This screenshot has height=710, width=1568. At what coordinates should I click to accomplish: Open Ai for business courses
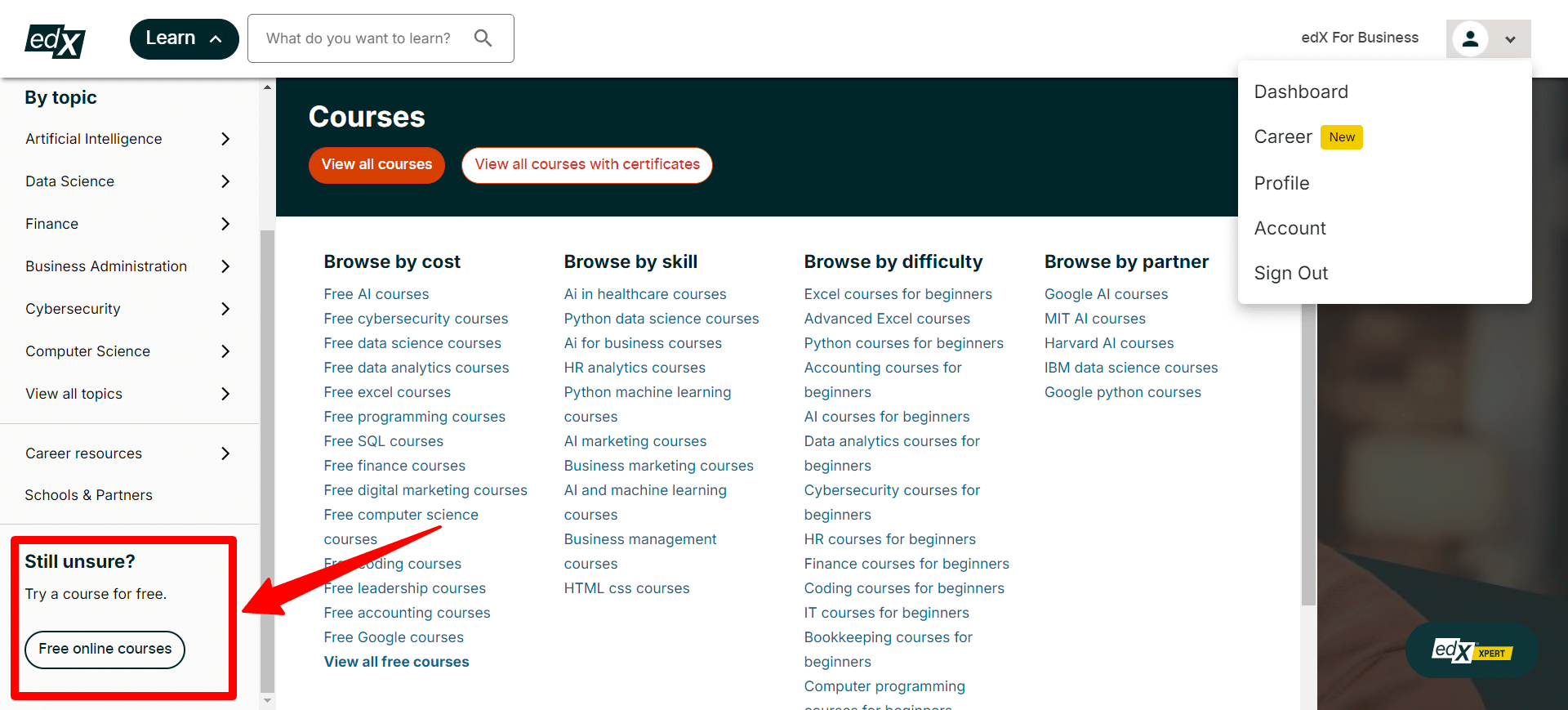tap(643, 343)
